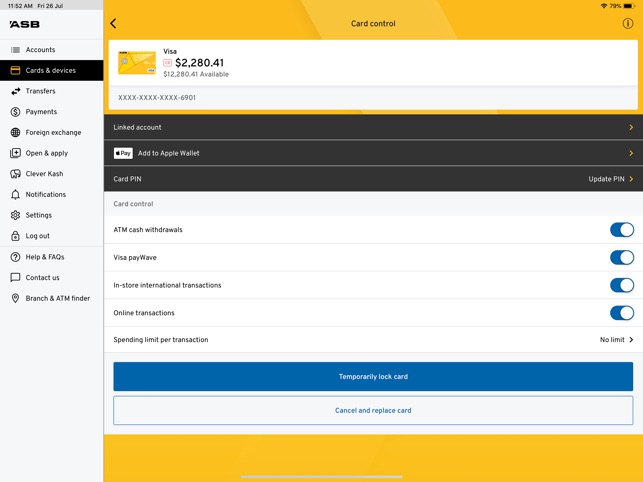
Task: Disable In-store international transactions switch
Action: tap(622, 285)
